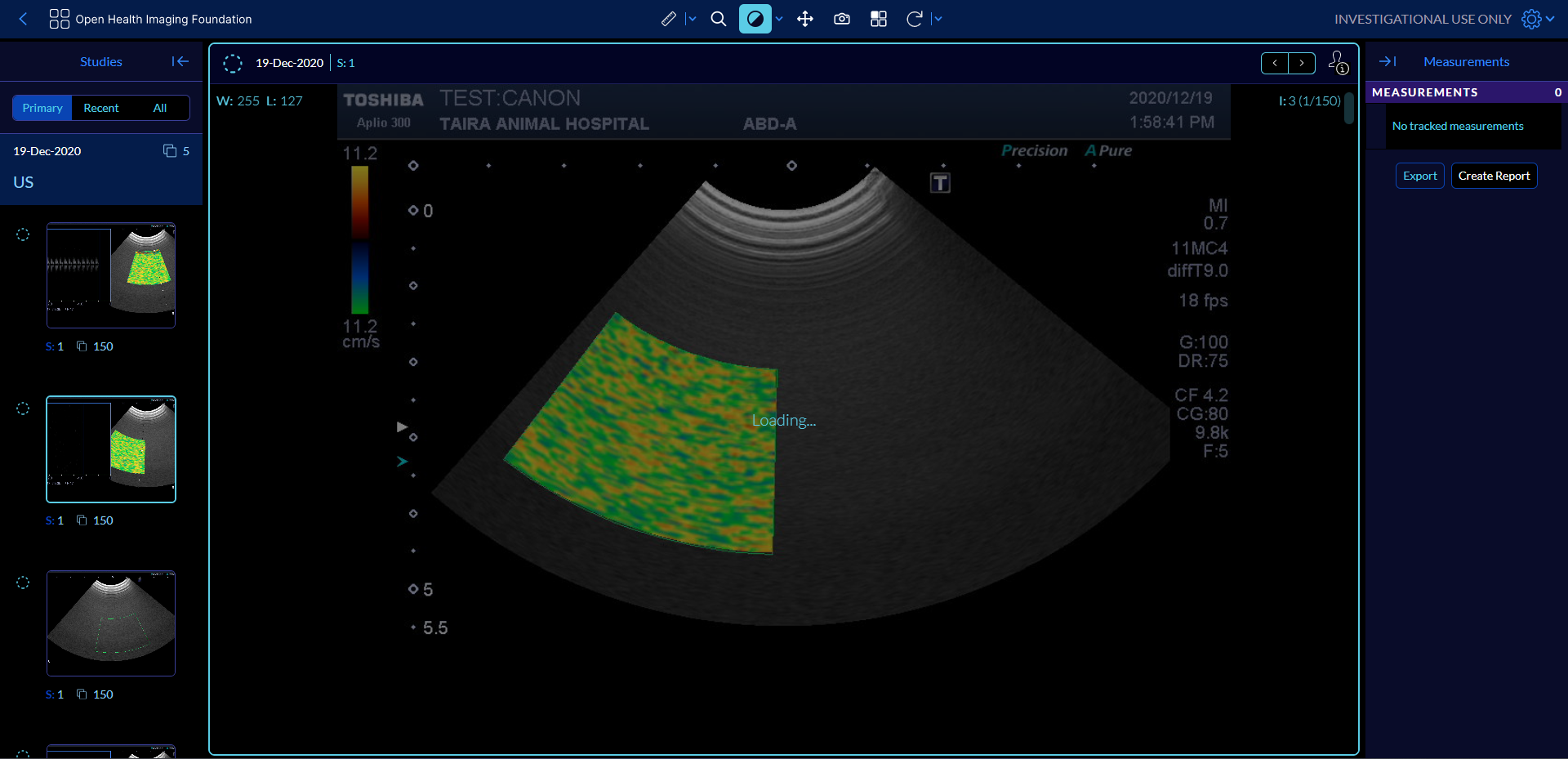
Task: Select the third grayscale series thumbnail
Action: point(111,623)
